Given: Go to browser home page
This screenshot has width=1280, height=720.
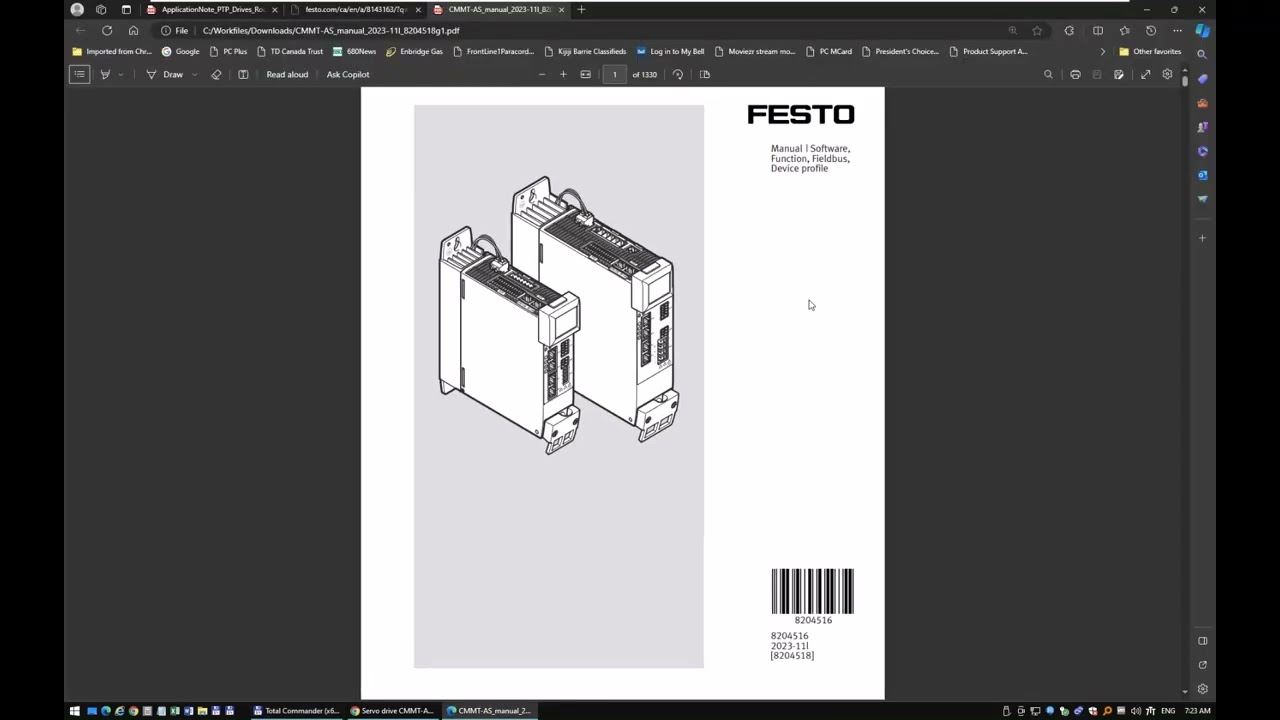Looking at the screenshot, I should [133, 30].
